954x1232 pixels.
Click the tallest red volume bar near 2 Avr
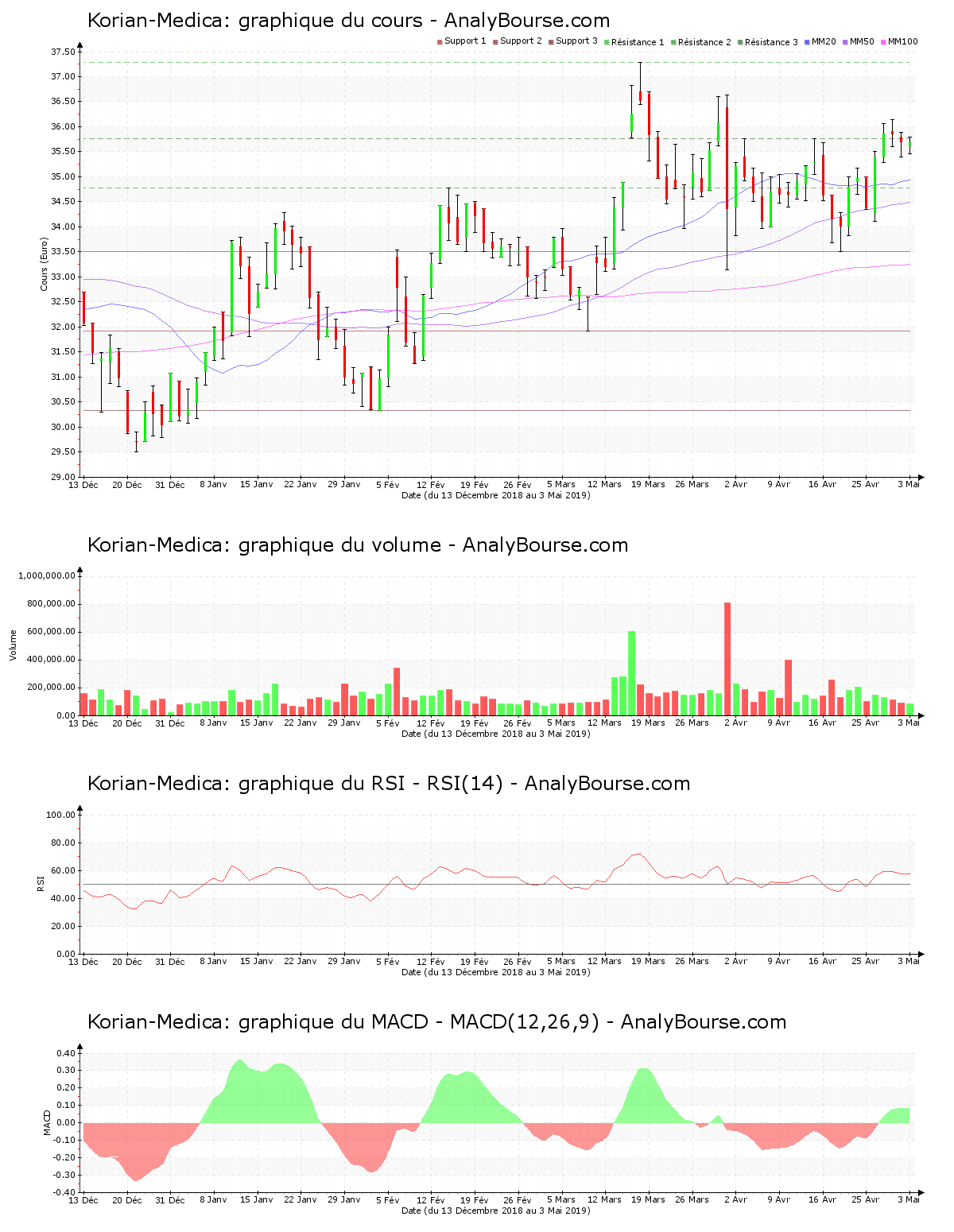[727, 659]
